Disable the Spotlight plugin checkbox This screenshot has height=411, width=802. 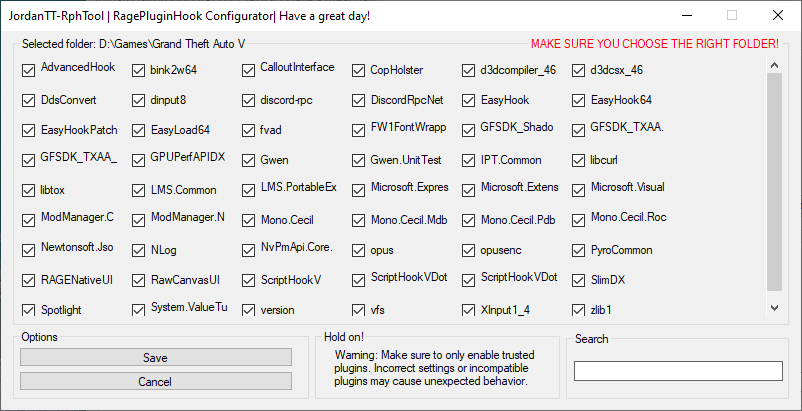tap(29, 310)
